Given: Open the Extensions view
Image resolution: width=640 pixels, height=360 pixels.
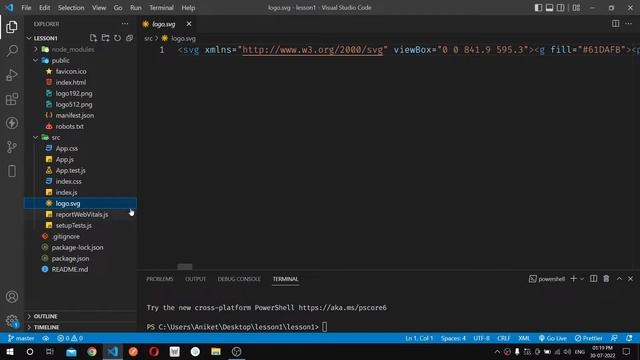Looking at the screenshot, I should (x=12, y=99).
